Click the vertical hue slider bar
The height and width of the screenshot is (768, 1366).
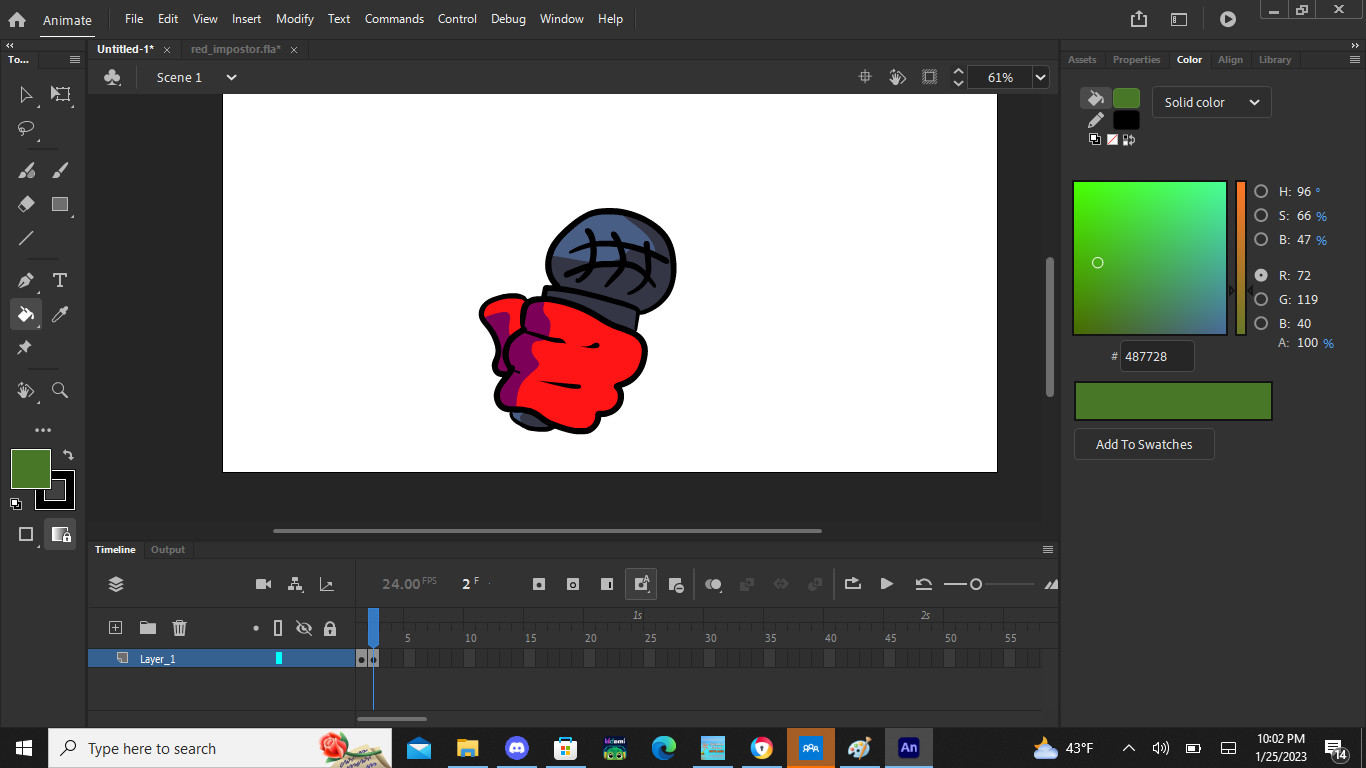[x=1241, y=258]
